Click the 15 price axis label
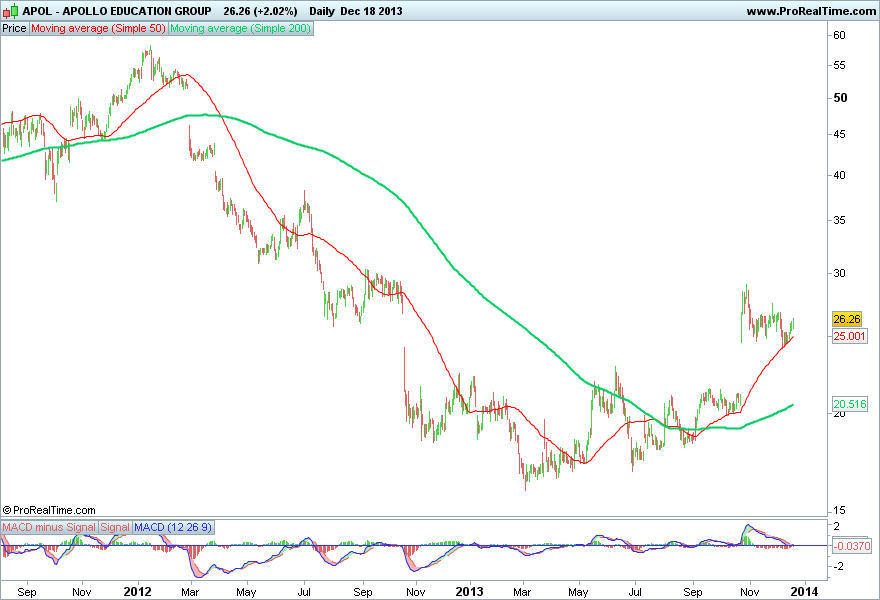Image resolution: width=880 pixels, height=600 pixels. (840, 511)
